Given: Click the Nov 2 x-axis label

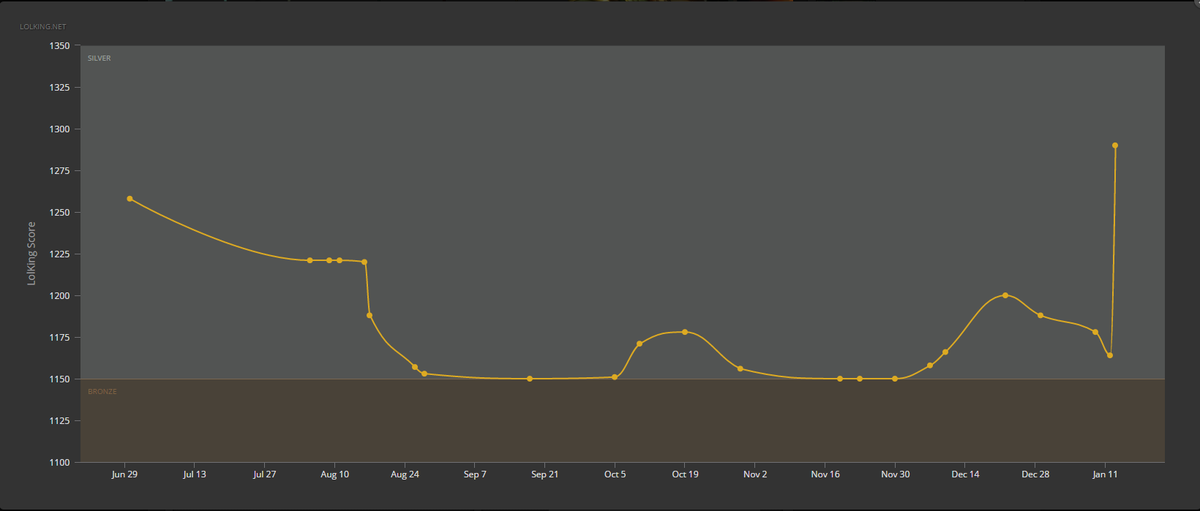Looking at the screenshot, I should (x=755, y=474).
